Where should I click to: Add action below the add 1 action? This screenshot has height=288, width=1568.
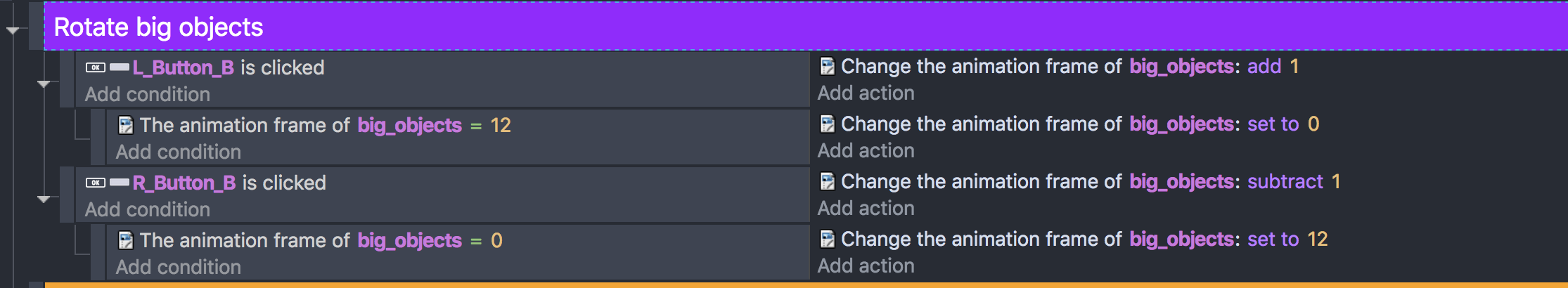pyautogui.click(x=866, y=93)
